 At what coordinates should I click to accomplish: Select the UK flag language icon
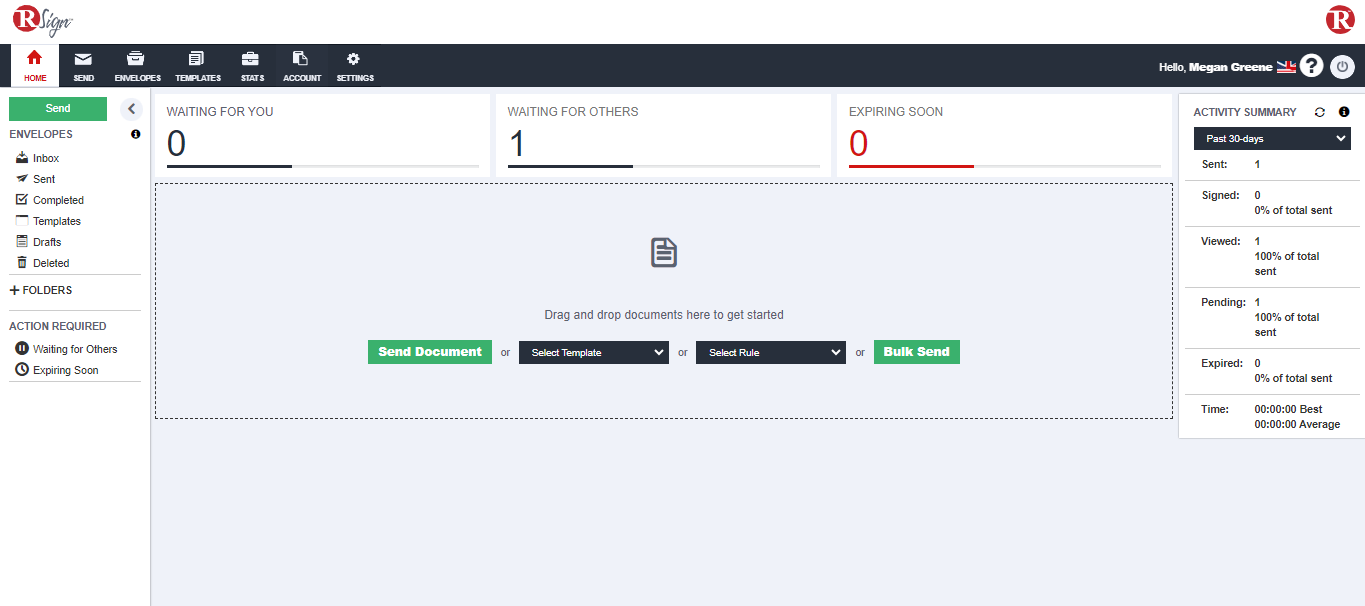[x=1286, y=67]
